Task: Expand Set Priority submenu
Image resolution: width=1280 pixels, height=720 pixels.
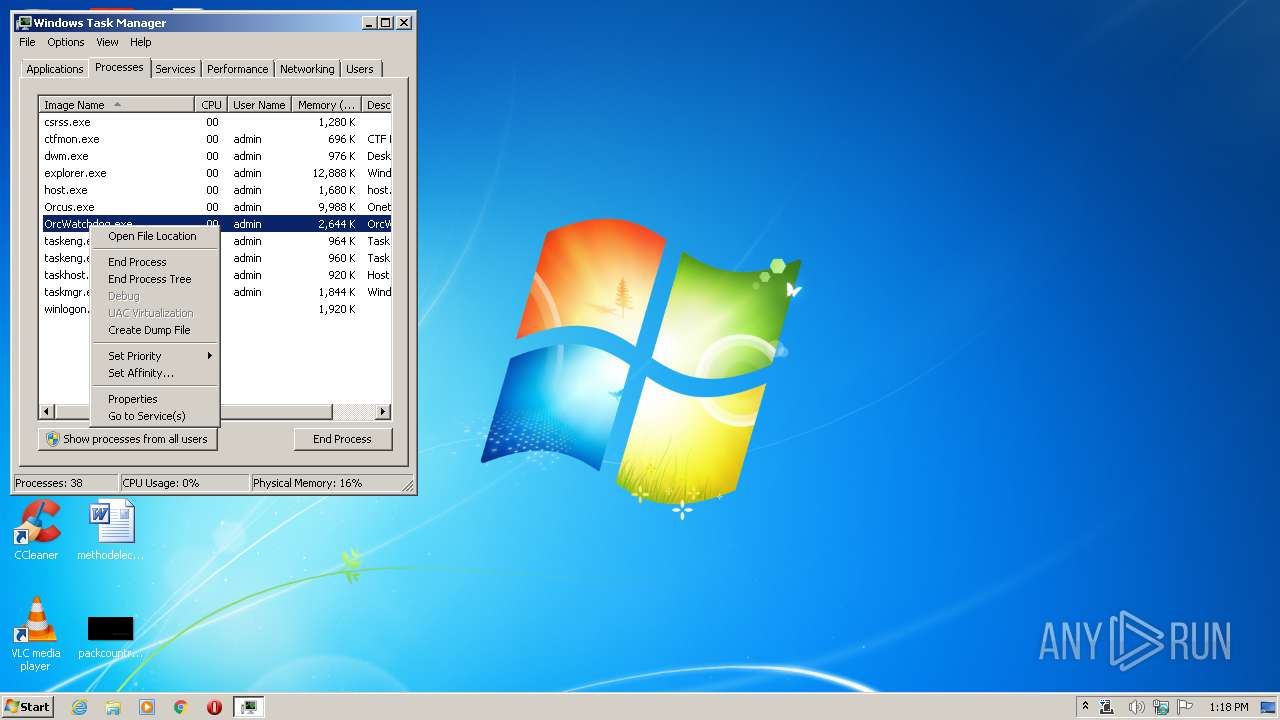Action: pos(155,356)
